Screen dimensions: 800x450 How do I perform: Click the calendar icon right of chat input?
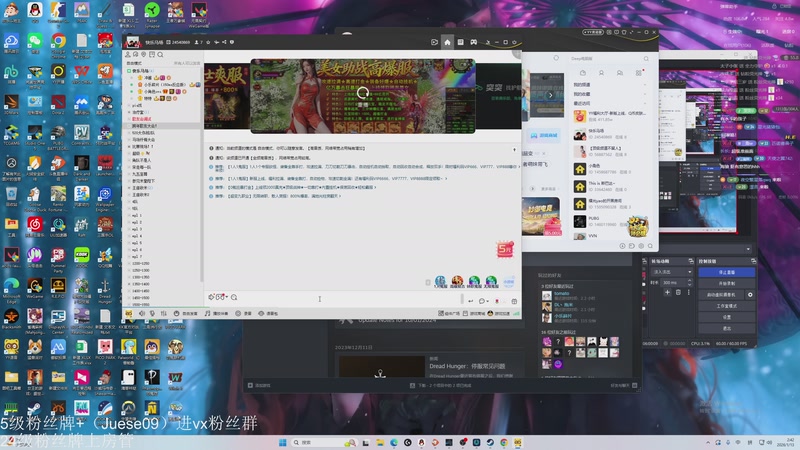pos(514,301)
